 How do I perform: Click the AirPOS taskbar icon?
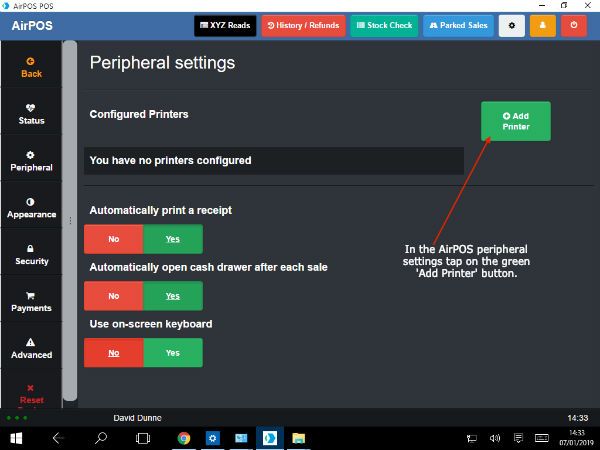(x=270, y=438)
